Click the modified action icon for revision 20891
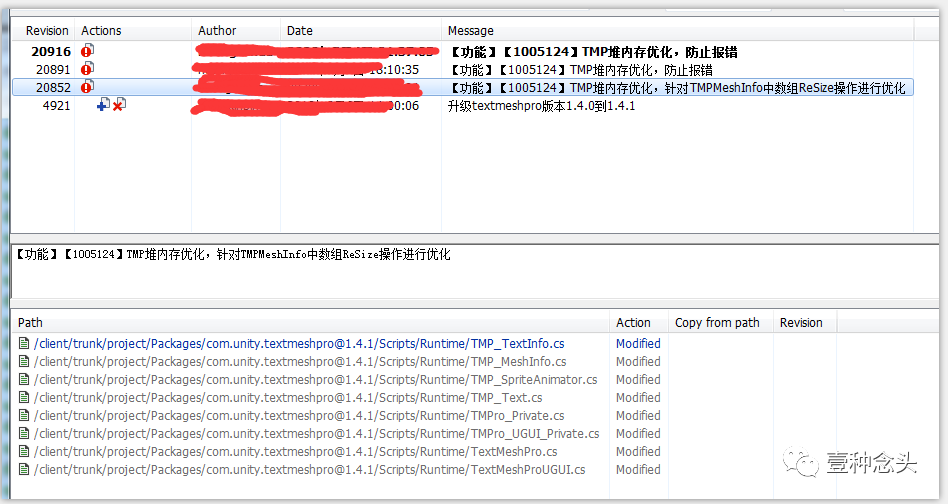The height and width of the screenshot is (504, 948). pyautogui.click(x=88, y=69)
